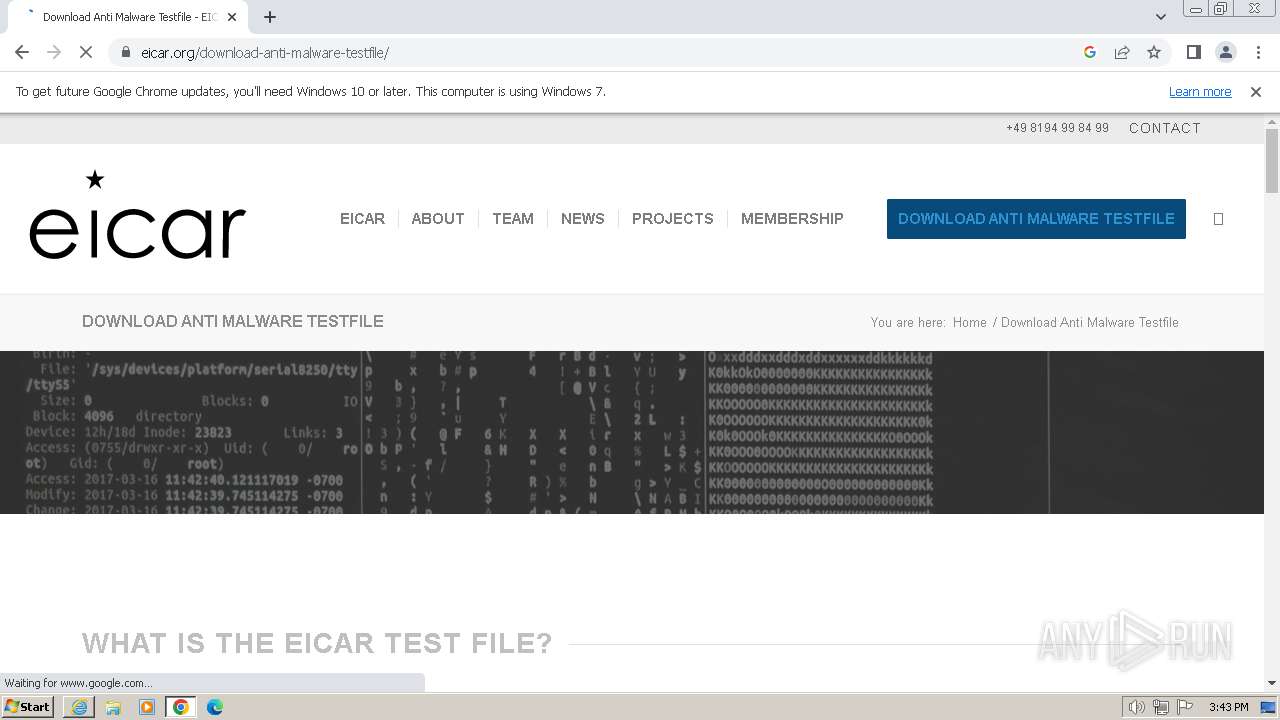Click the Chrome taskbar icon
The height and width of the screenshot is (720, 1280).
coord(181,707)
